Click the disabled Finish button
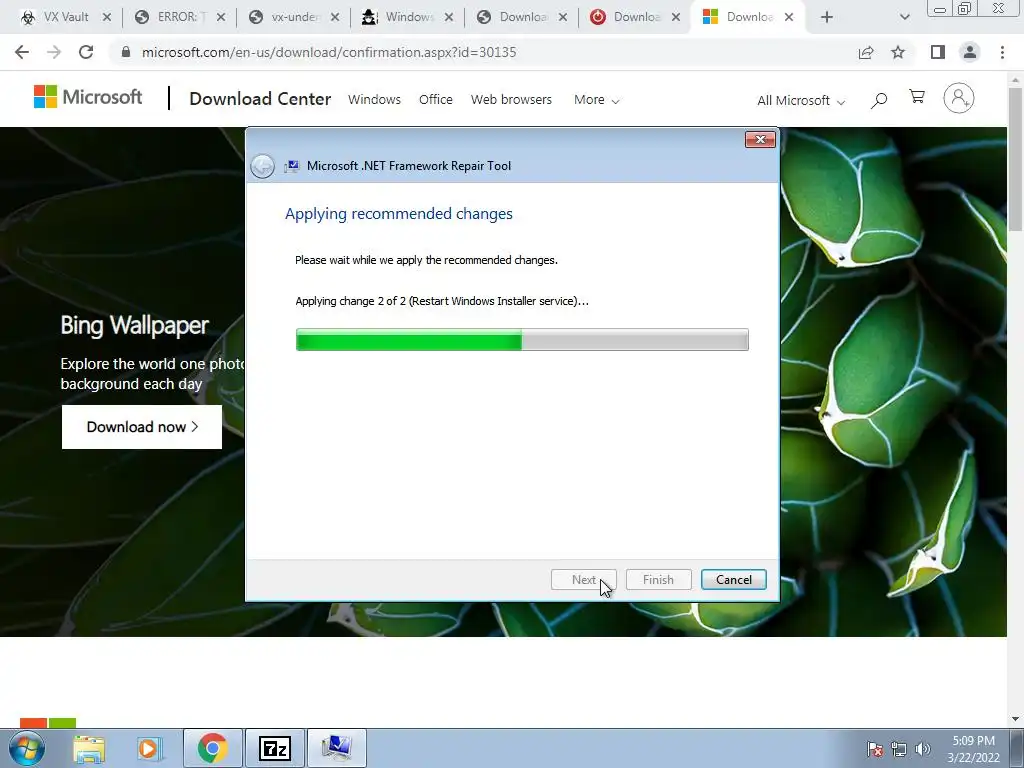This screenshot has height=768, width=1024. pyautogui.click(x=658, y=579)
